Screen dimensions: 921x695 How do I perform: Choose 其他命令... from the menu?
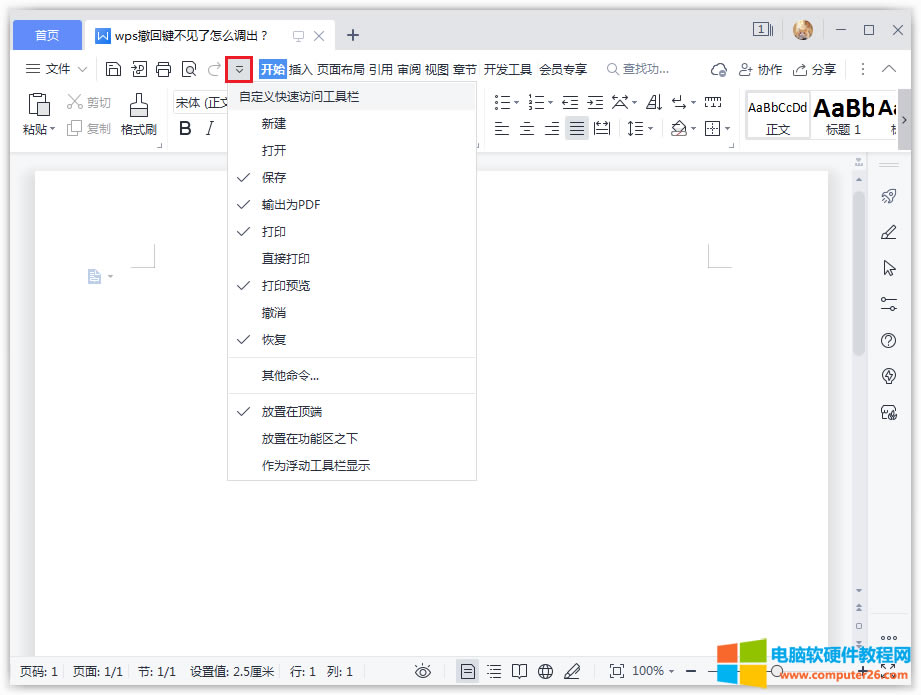coord(290,376)
